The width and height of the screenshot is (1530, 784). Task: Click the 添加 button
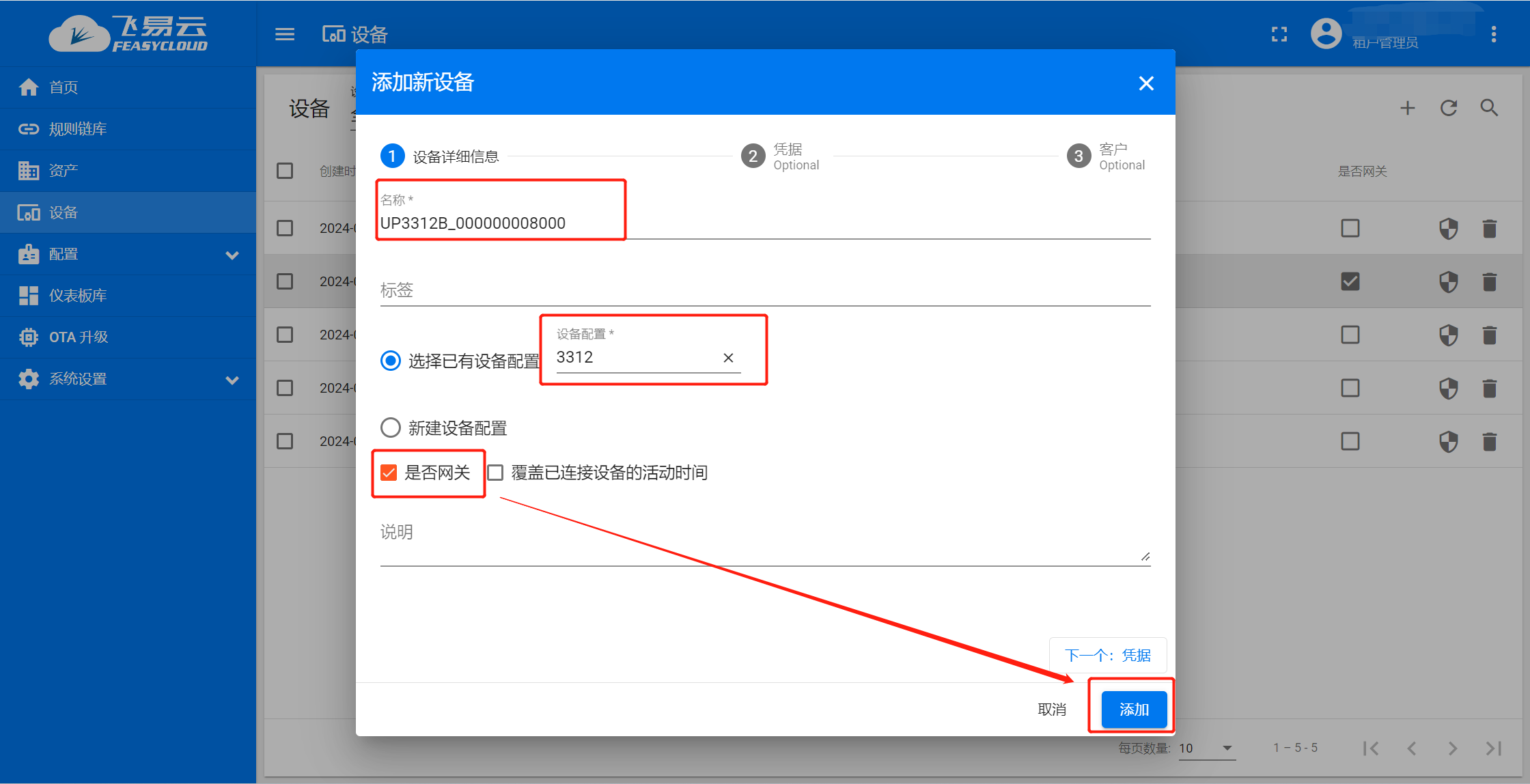[x=1134, y=709]
